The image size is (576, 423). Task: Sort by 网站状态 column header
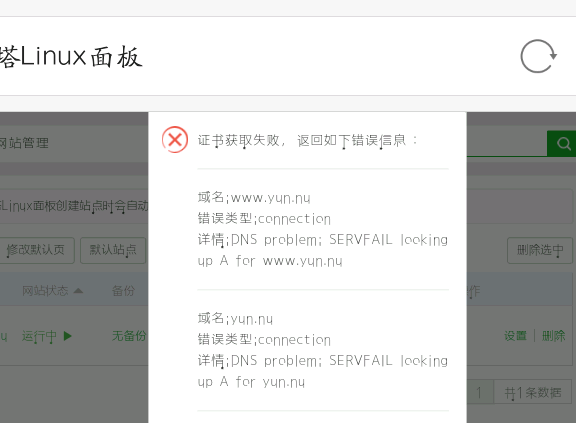(x=53, y=291)
